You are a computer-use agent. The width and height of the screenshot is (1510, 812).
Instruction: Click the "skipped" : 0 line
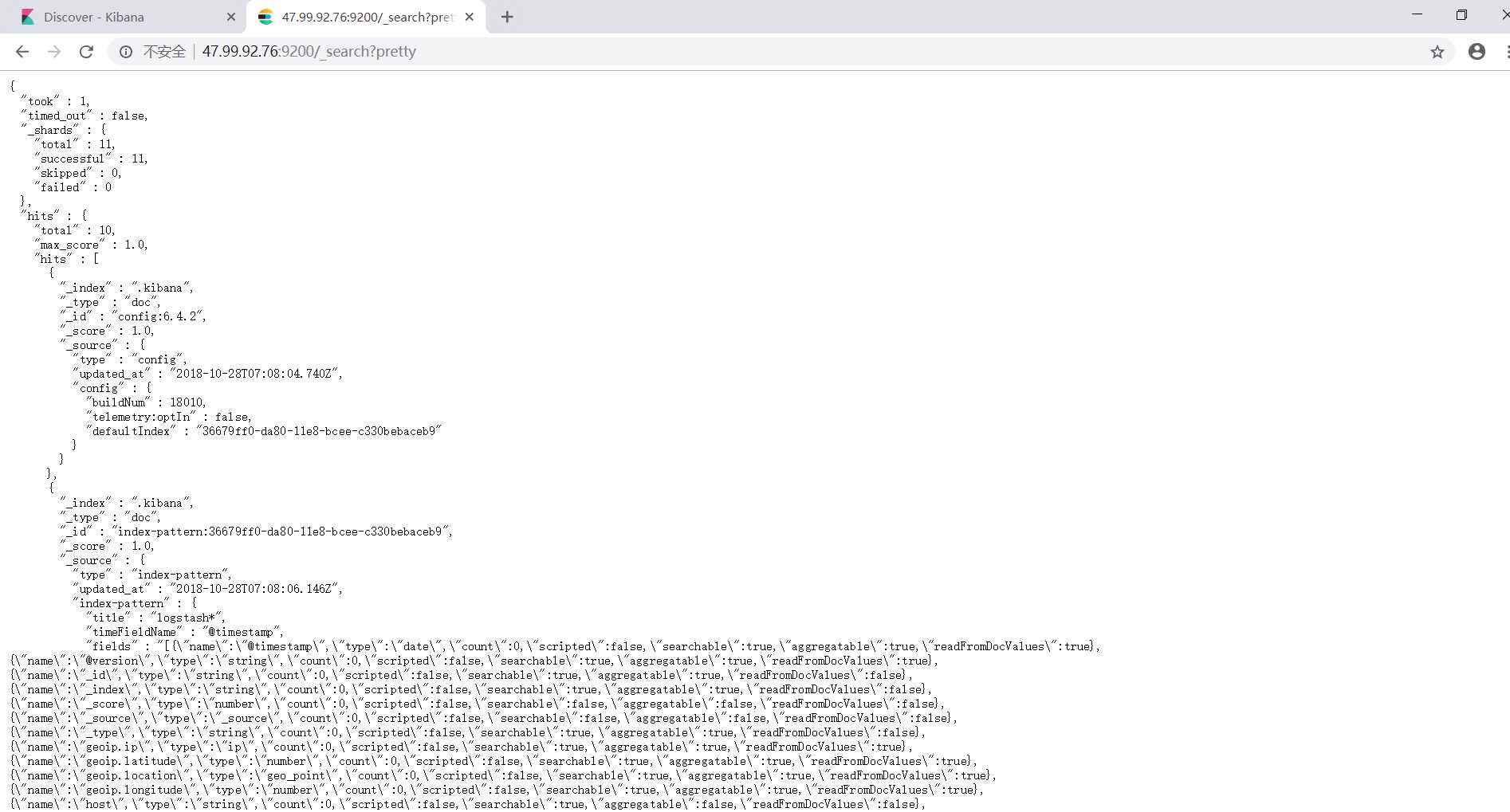(78, 173)
